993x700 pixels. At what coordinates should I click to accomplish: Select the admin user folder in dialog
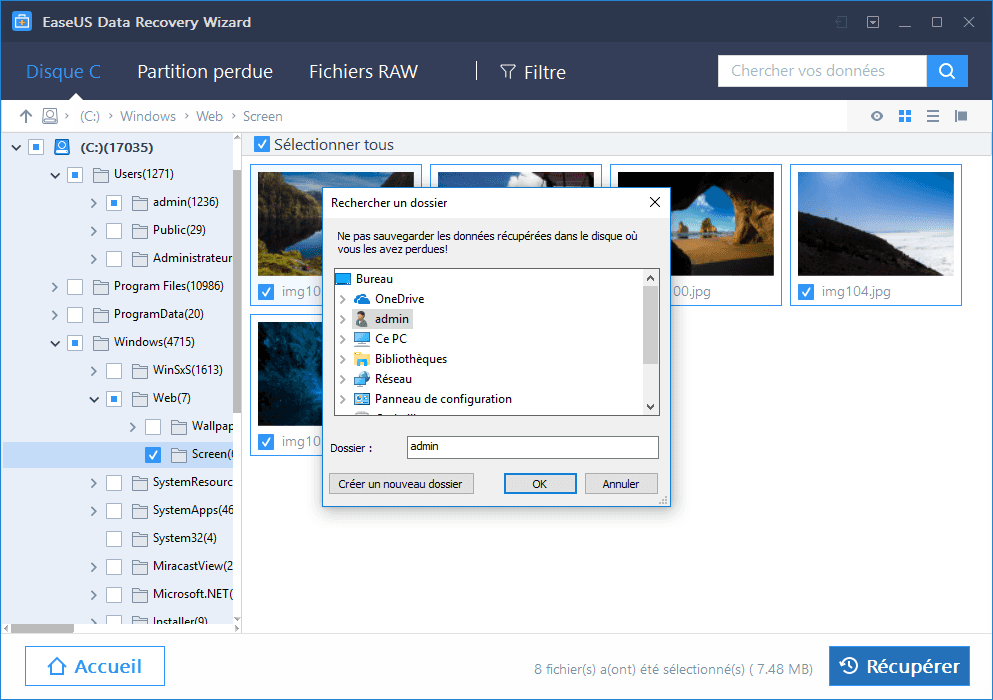[x=383, y=319]
